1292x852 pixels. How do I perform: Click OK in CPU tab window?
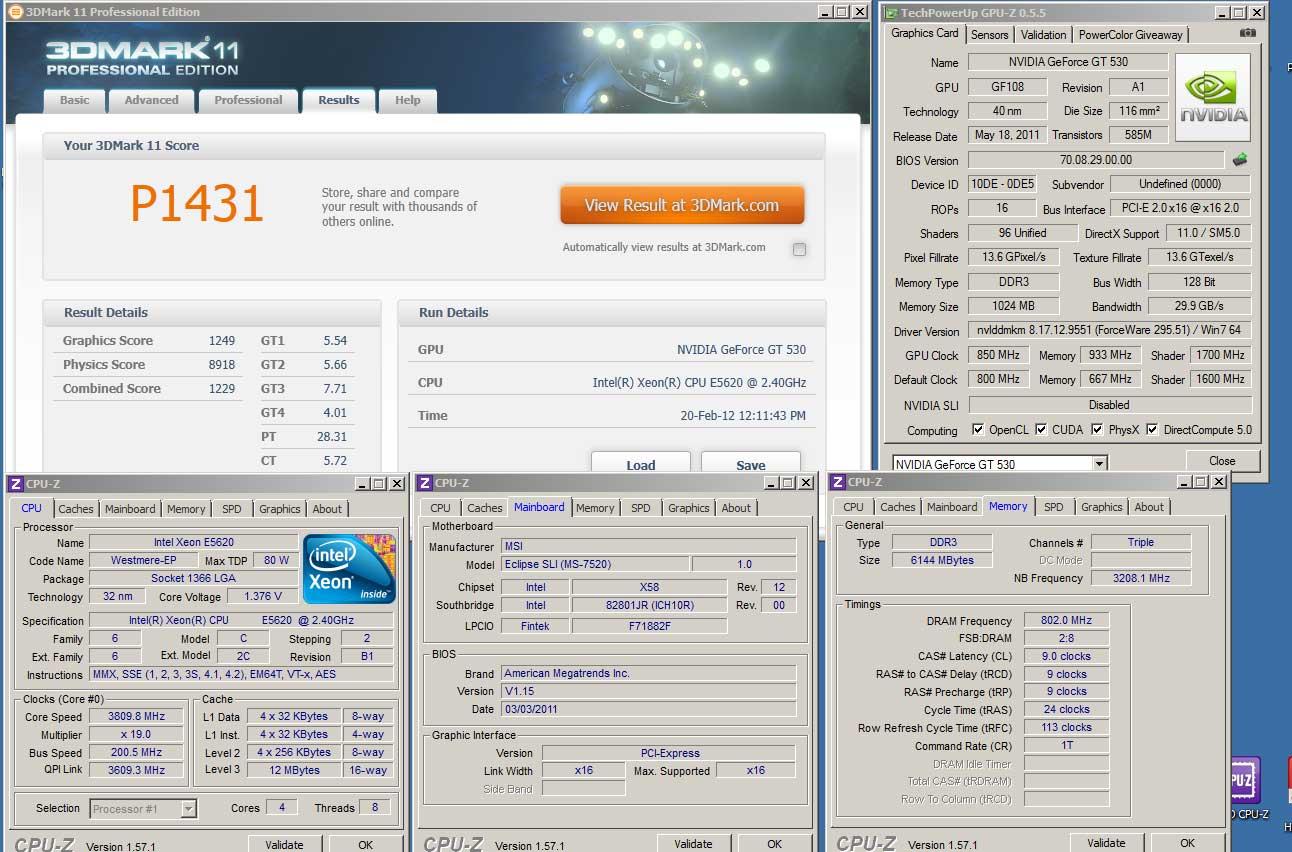click(366, 844)
